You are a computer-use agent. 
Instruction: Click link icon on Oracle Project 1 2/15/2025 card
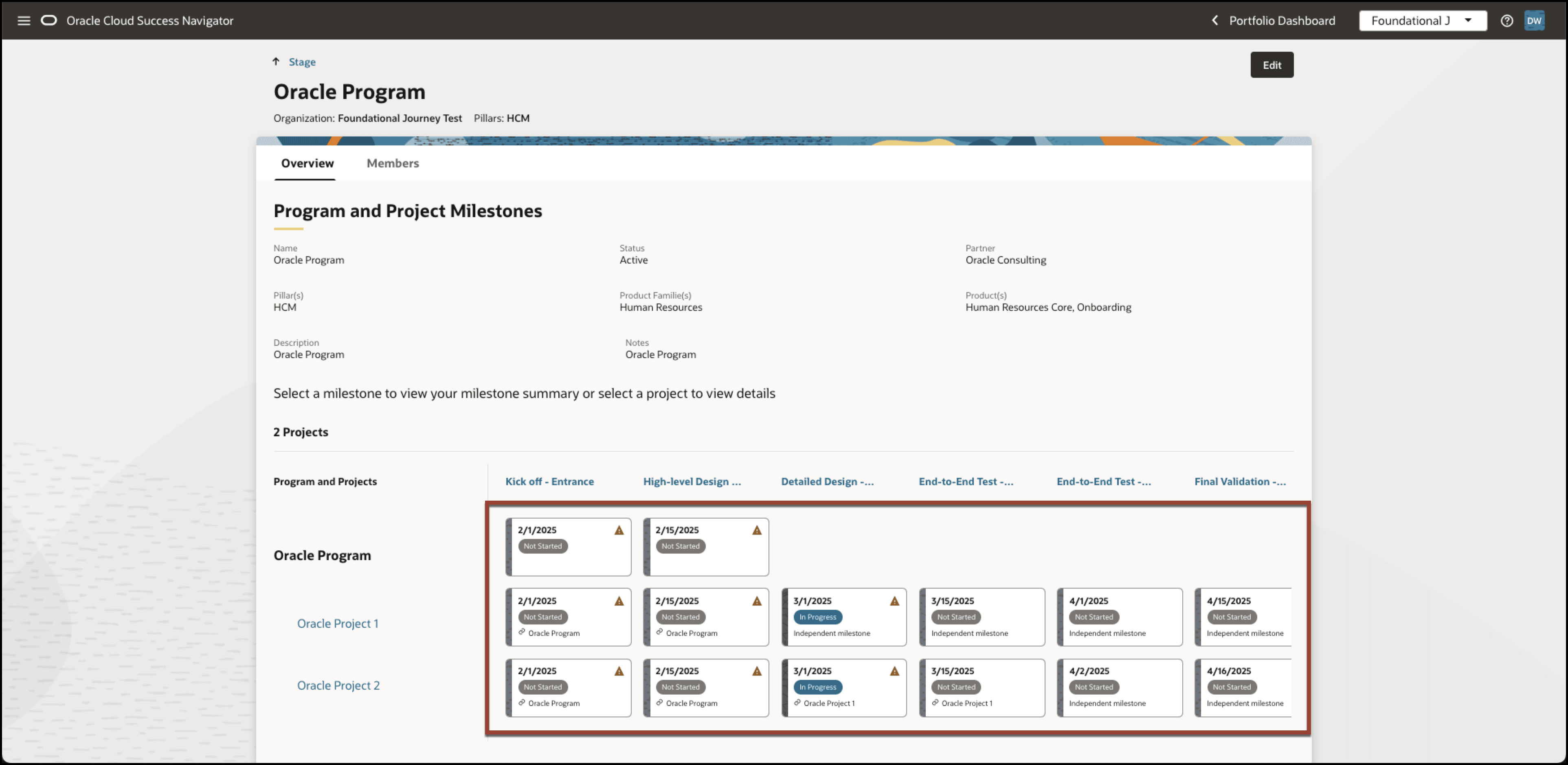pyautogui.click(x=659, y=632)
